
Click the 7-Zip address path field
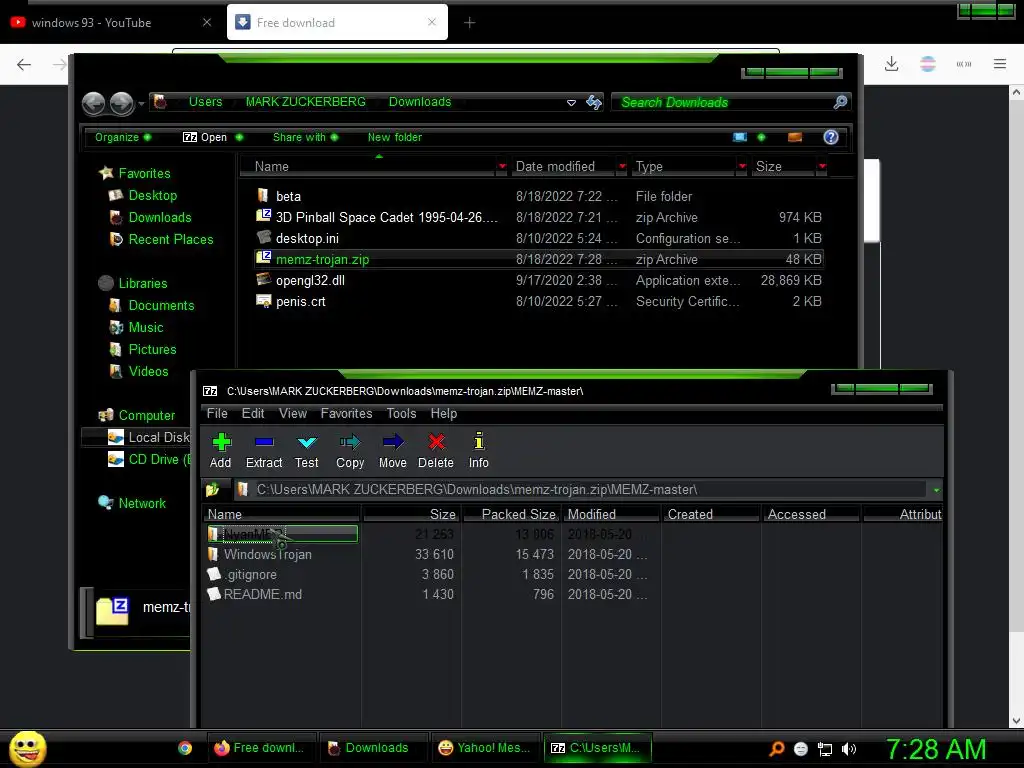tap(580, 489)
